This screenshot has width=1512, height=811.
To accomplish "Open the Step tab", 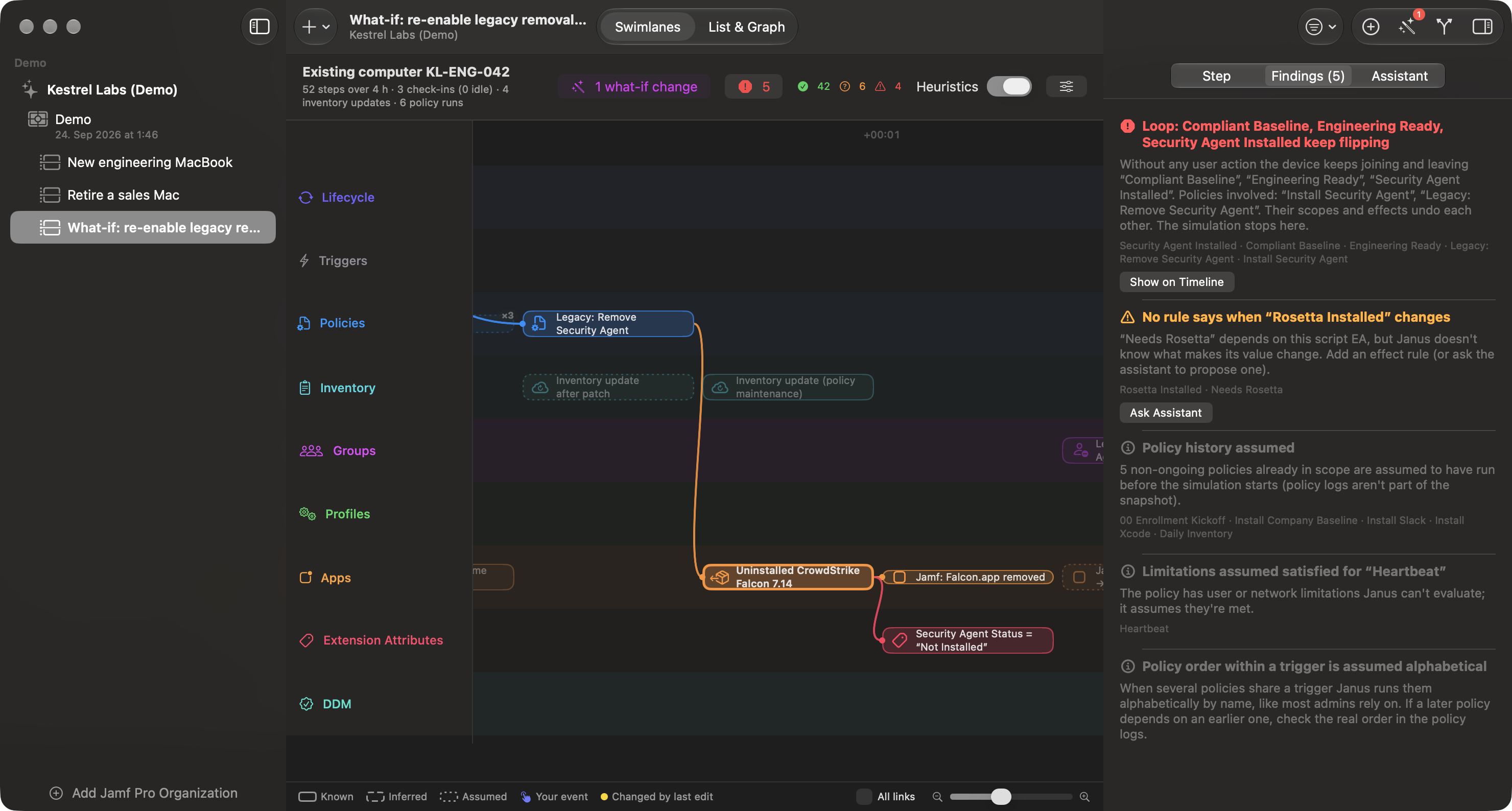I will point(1216,76).
